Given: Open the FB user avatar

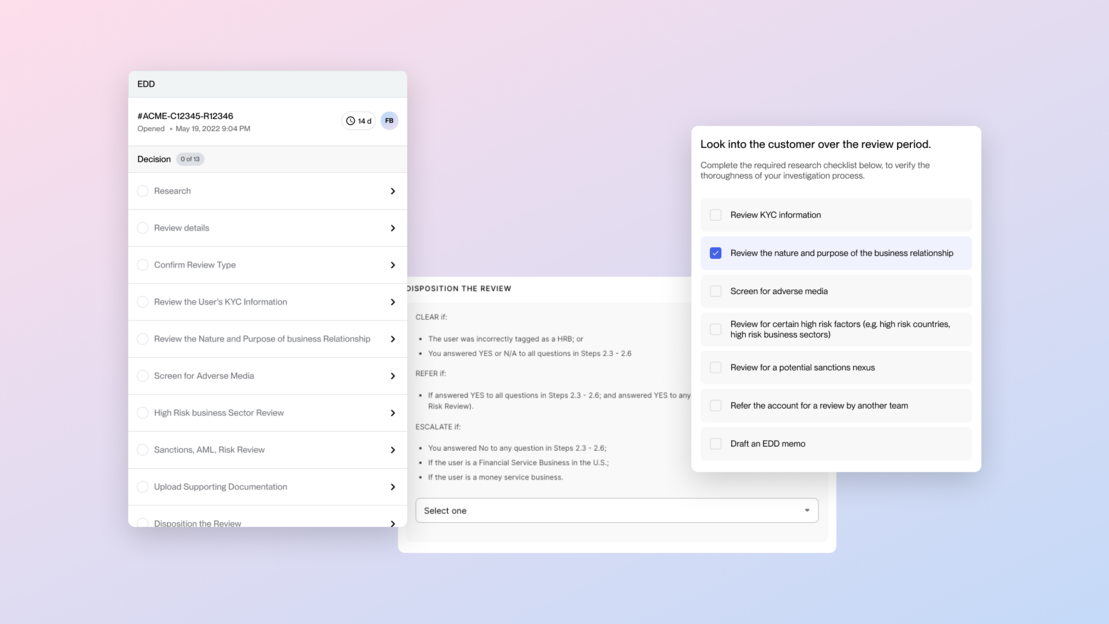Looking at the screenshot, I should coord(389,121).
